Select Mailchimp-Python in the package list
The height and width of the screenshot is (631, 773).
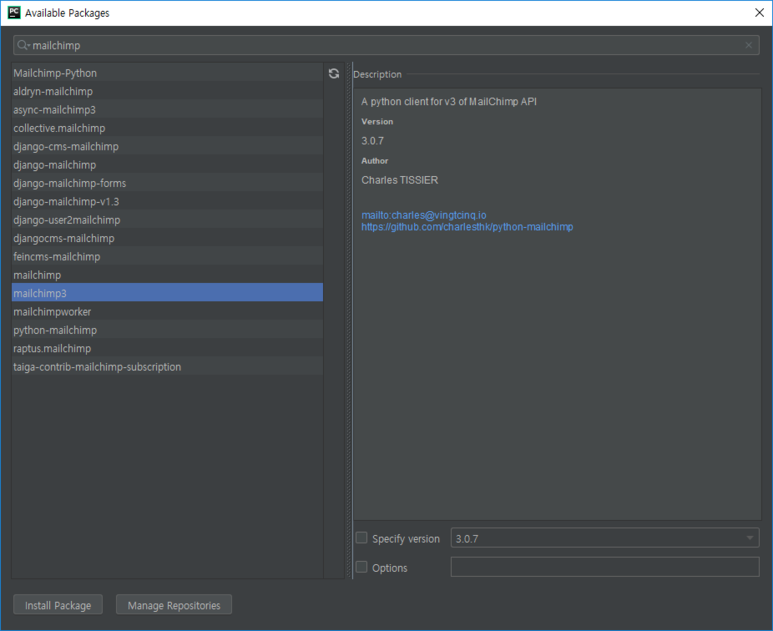click(x=167, y=73)
